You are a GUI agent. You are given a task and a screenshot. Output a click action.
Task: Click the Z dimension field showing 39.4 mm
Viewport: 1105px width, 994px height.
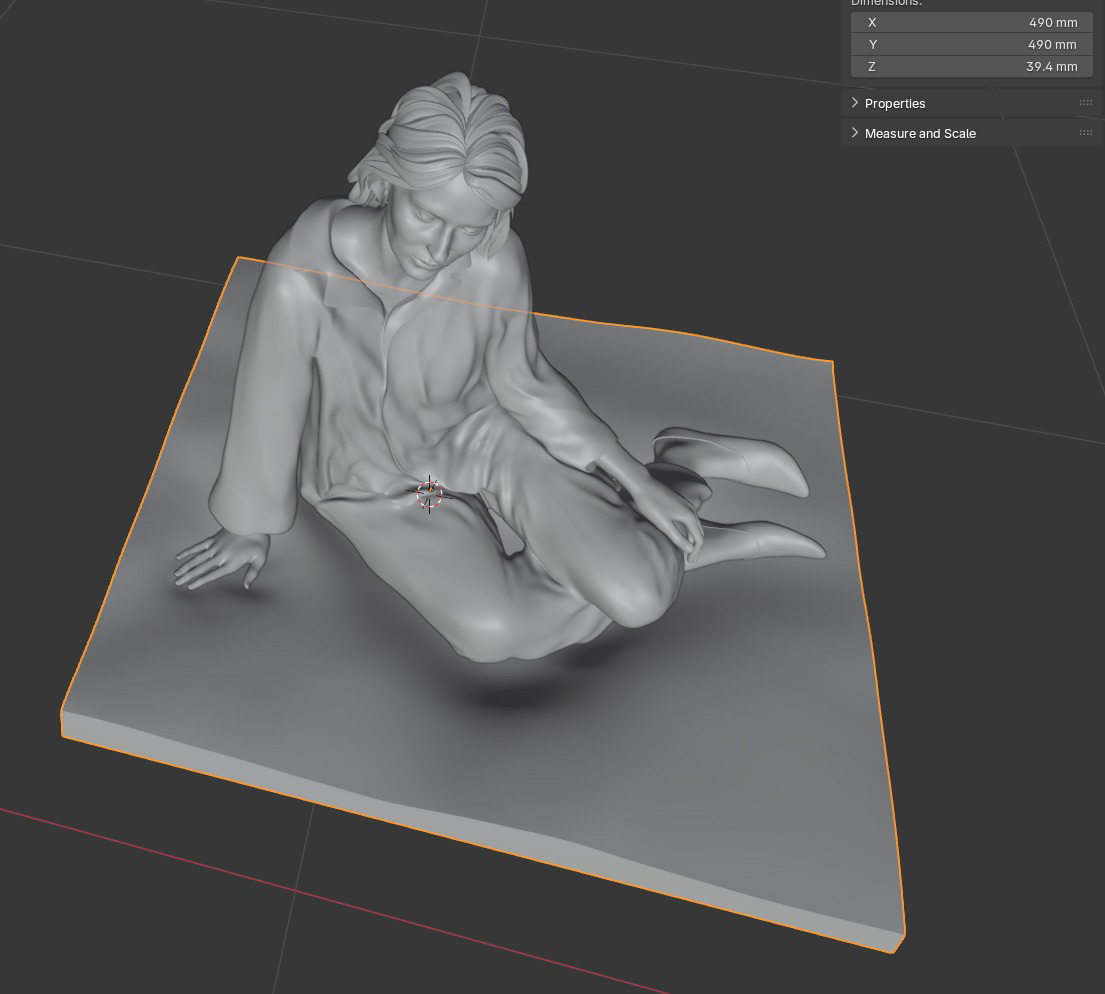(x=972, y=66)
